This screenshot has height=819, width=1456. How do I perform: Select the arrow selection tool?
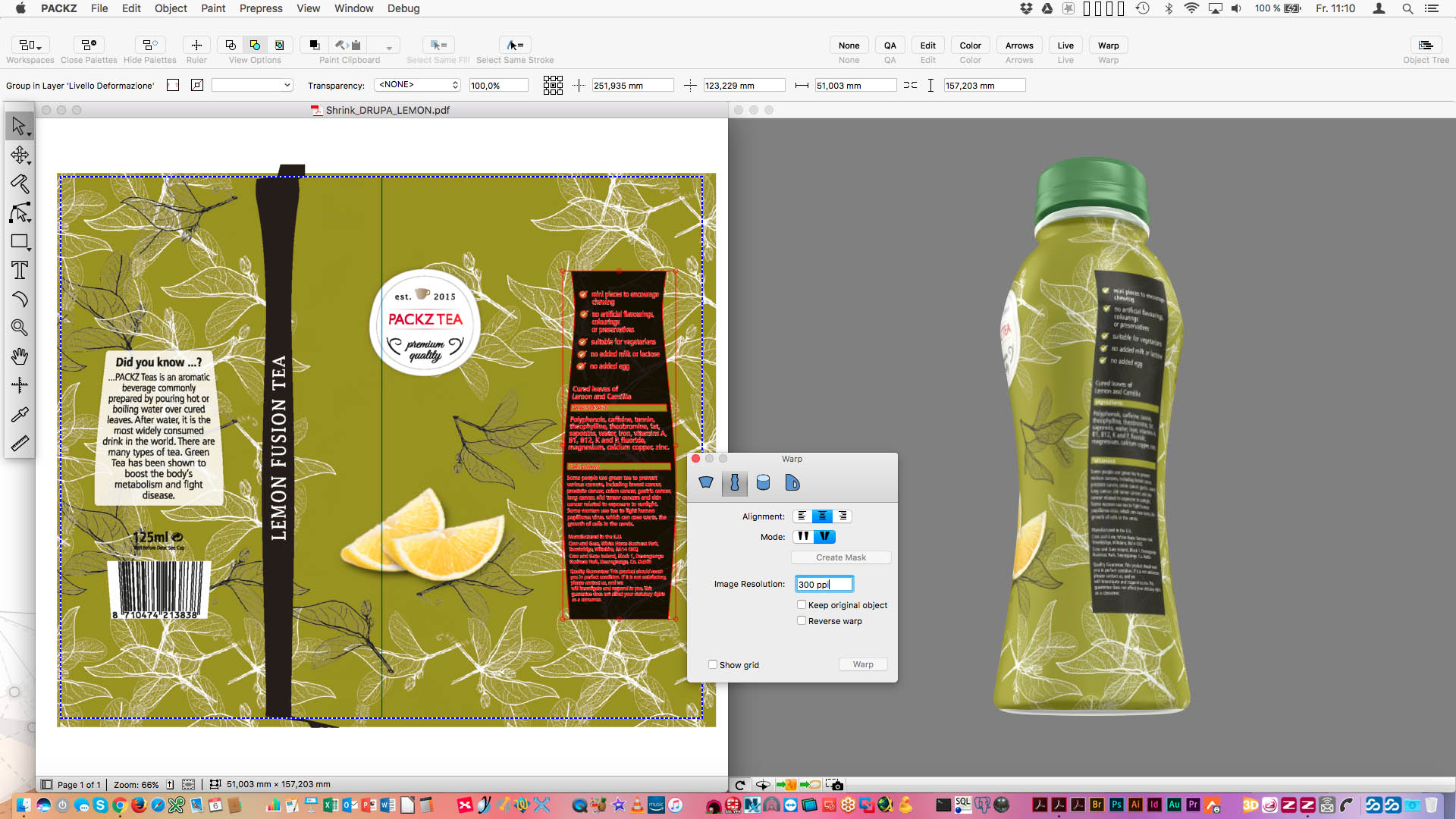click(x=19, y=126)
